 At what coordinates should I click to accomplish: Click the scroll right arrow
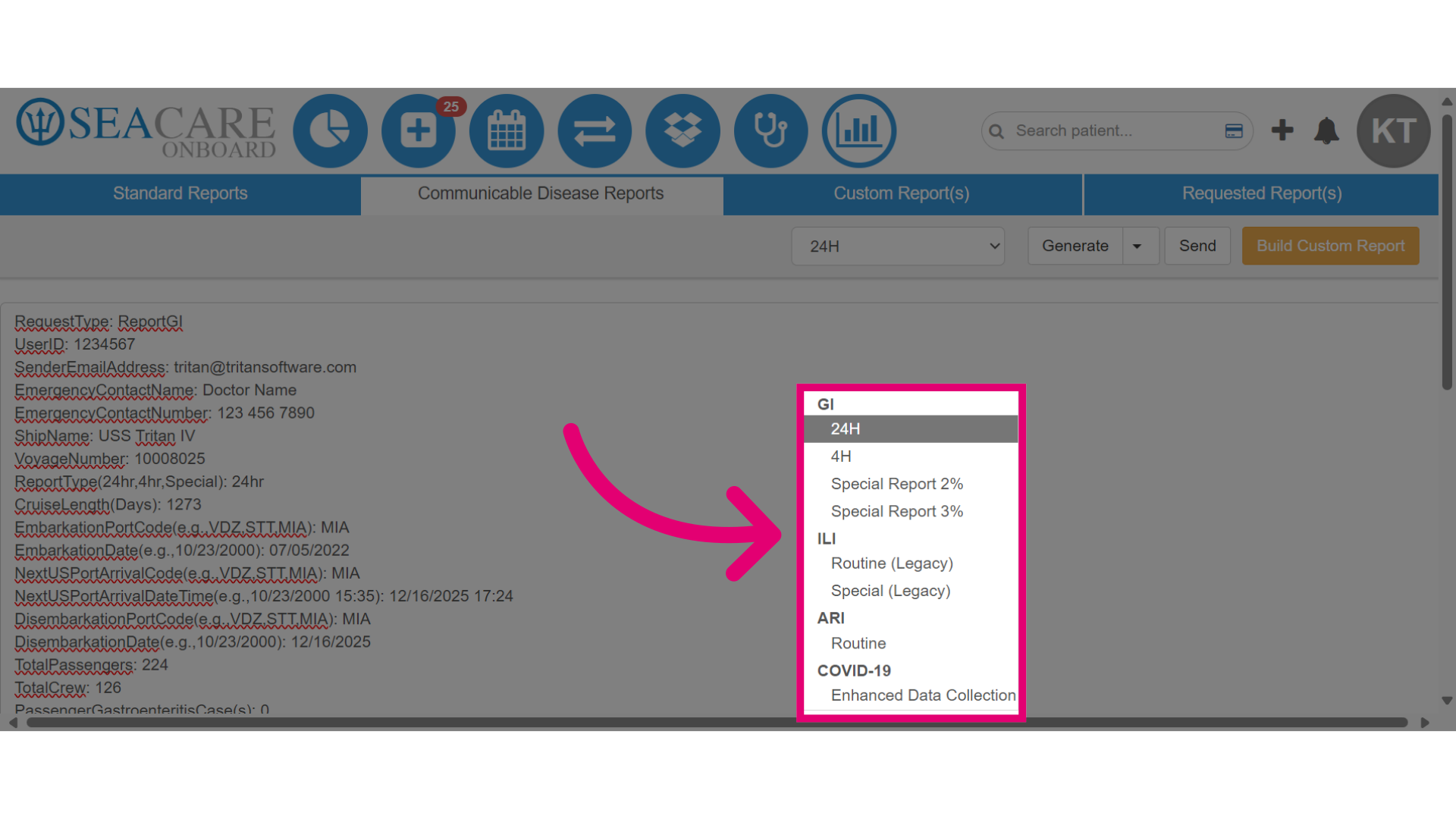click(x=1425, y=723)
